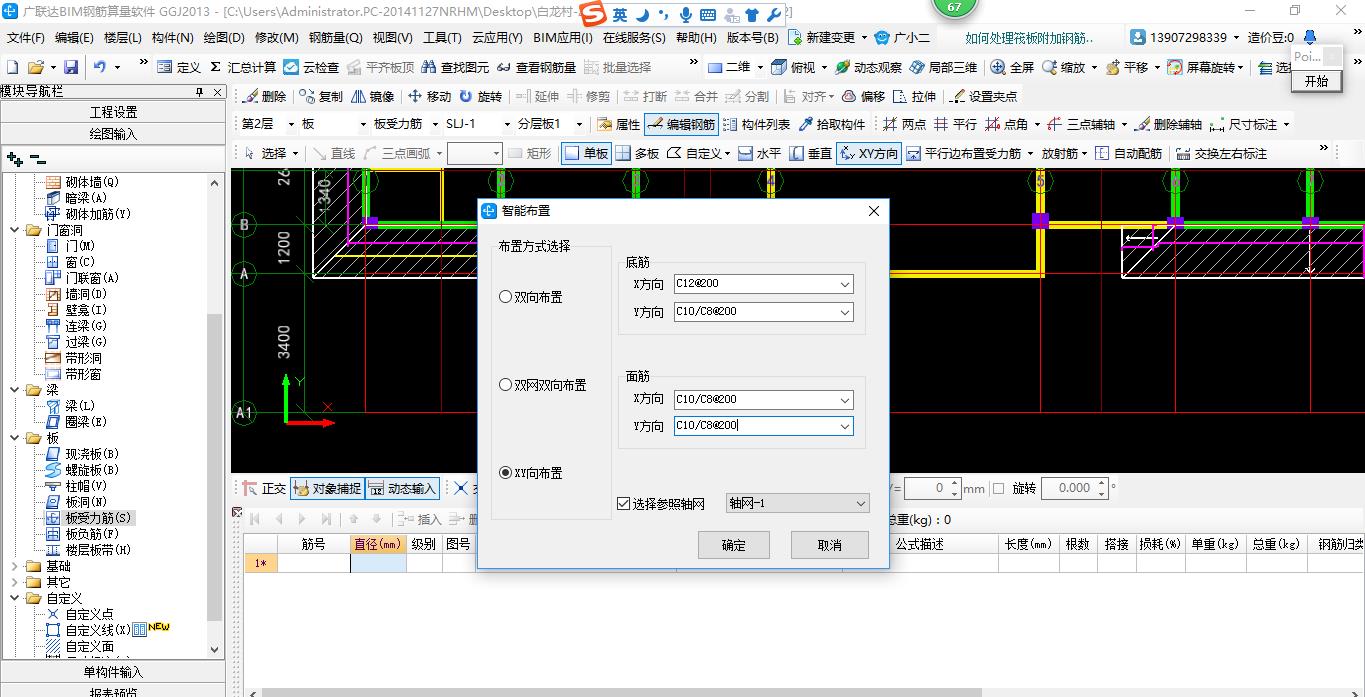Select 双向布置 radio option
This screenshot has height=697, width=1365.
506,297
